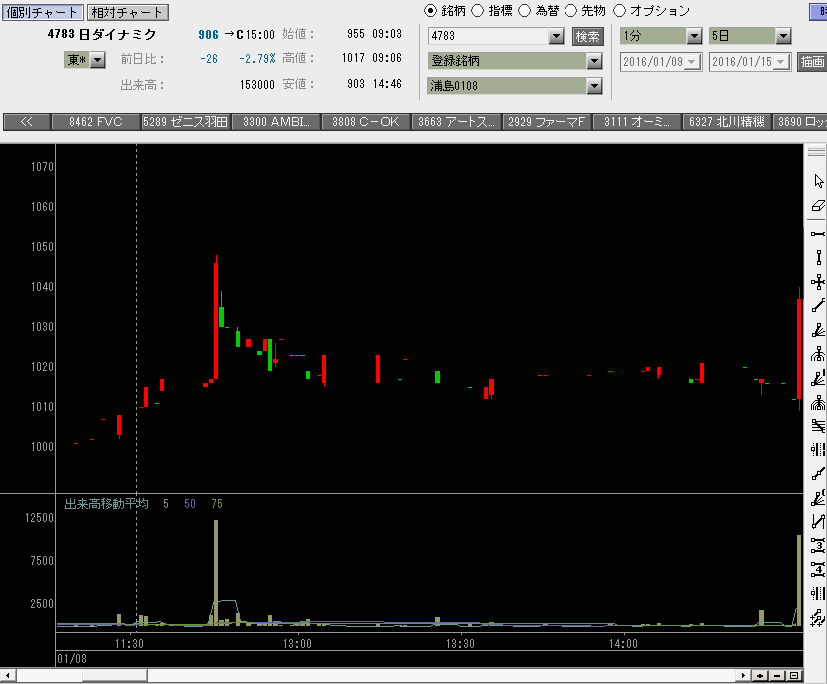Viewport: 827px width, 684px height.
Task: Select the fan lines tool
Action: pos(818,330)
